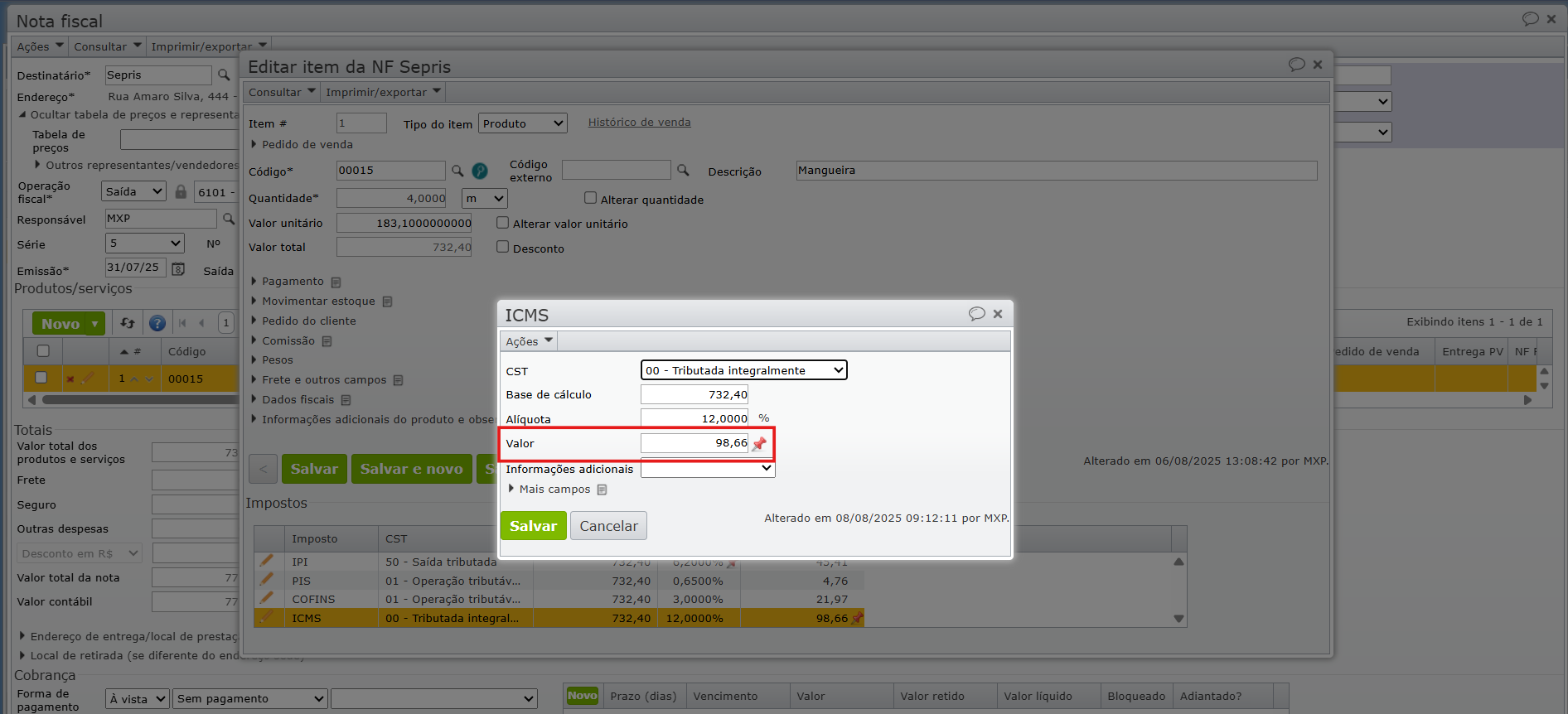Click the notes icon next to Movimentar estoque
This screenshot has height=714, width=1568.
click(388, 302)
